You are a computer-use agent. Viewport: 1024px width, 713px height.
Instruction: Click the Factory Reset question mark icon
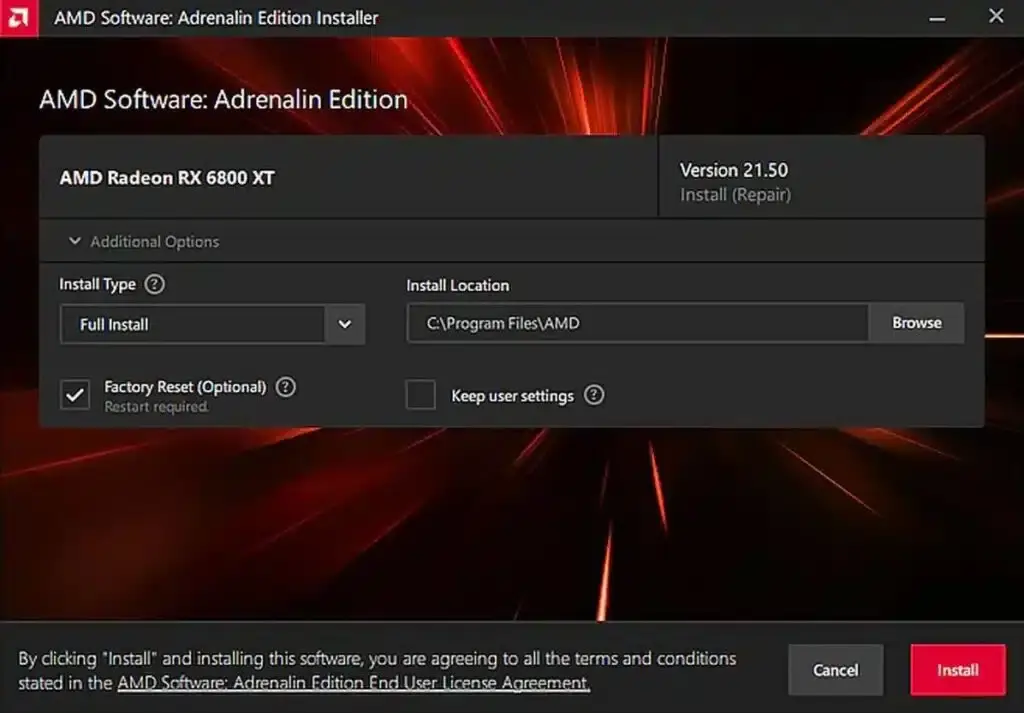click(285, 386)
